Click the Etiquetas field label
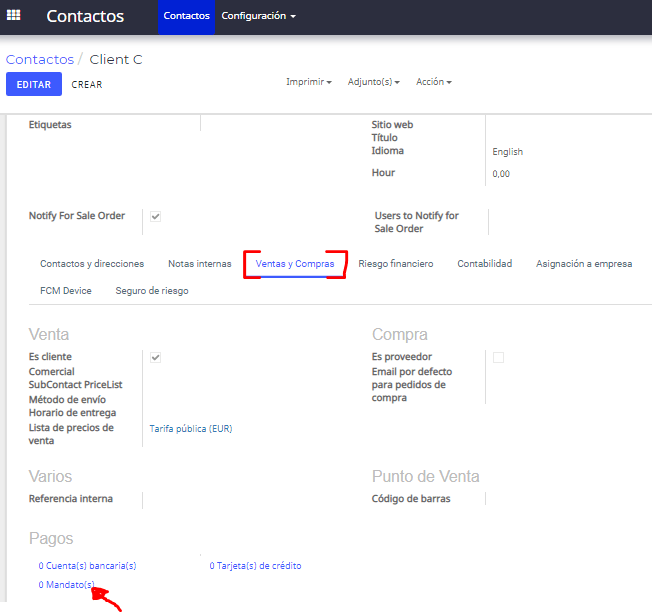652x612 pixels. pyautogui.click(x=50, y=125)
